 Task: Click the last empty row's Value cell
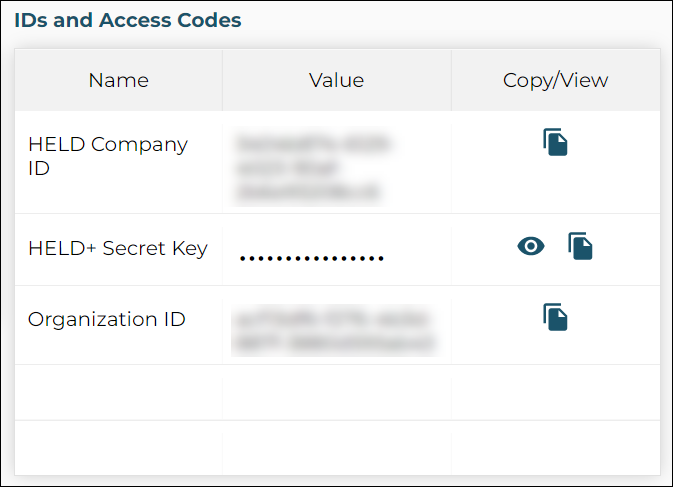336,448
